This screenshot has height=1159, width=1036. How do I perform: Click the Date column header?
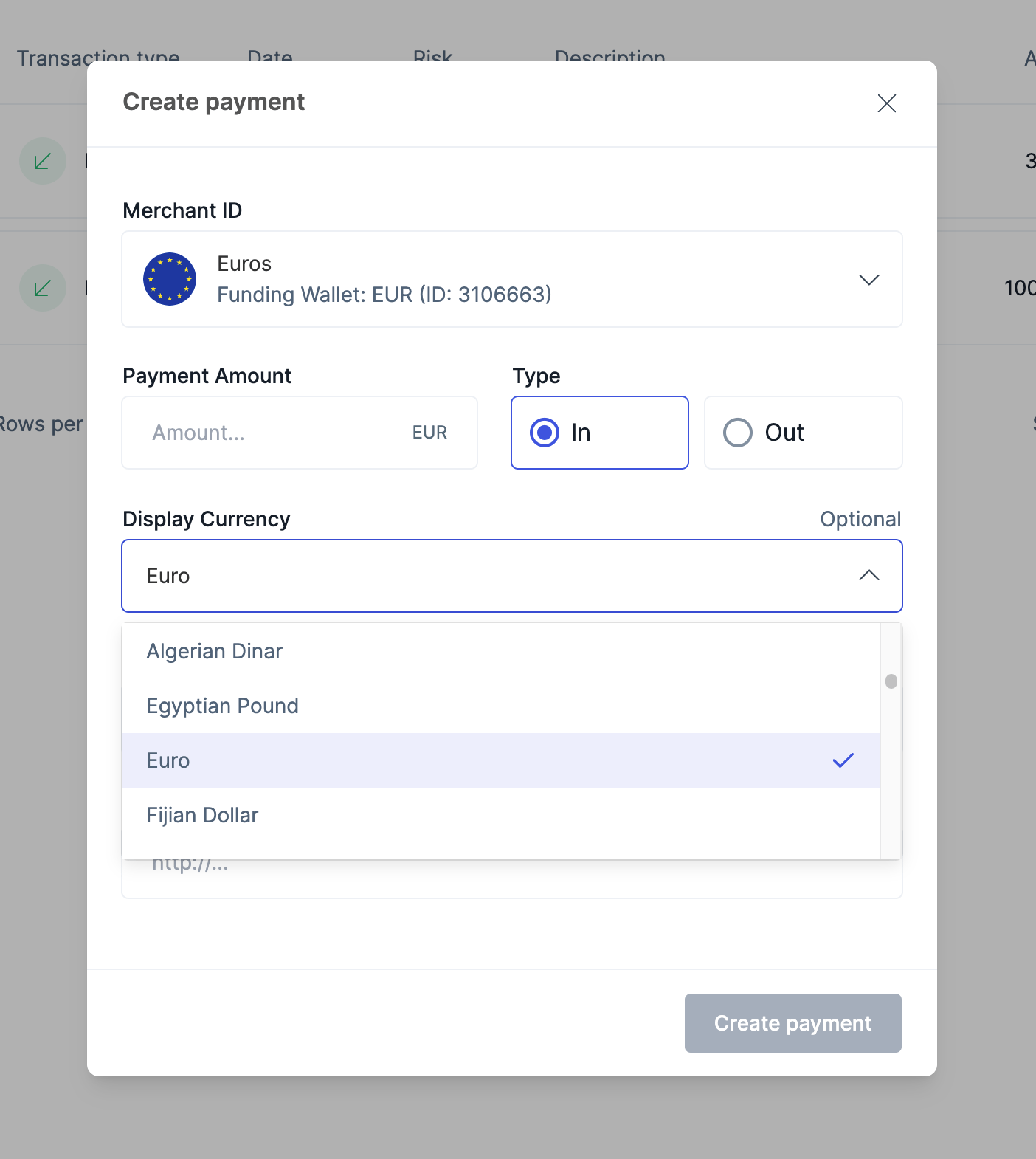coord(270,58)
